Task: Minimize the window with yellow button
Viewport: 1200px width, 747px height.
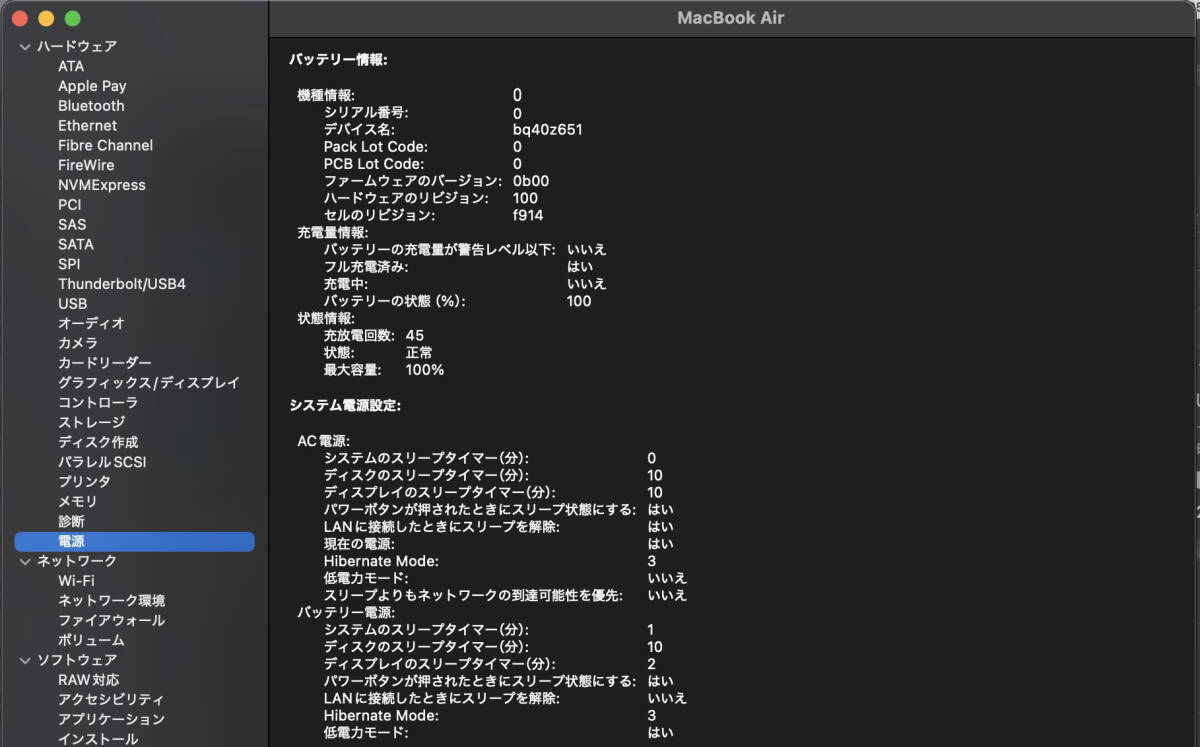Action: (46, 18)
